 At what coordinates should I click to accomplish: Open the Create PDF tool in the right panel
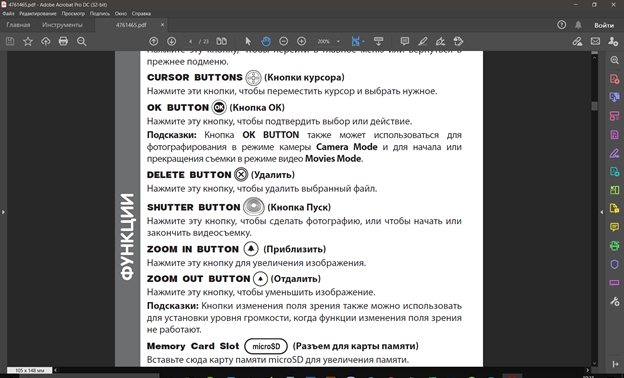614,78
